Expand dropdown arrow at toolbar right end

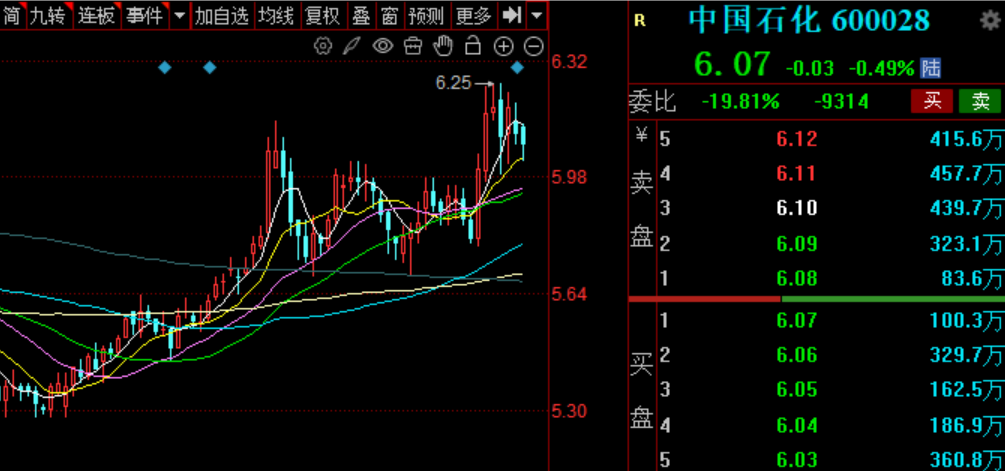pyautogui.click(x=537, y=16)
